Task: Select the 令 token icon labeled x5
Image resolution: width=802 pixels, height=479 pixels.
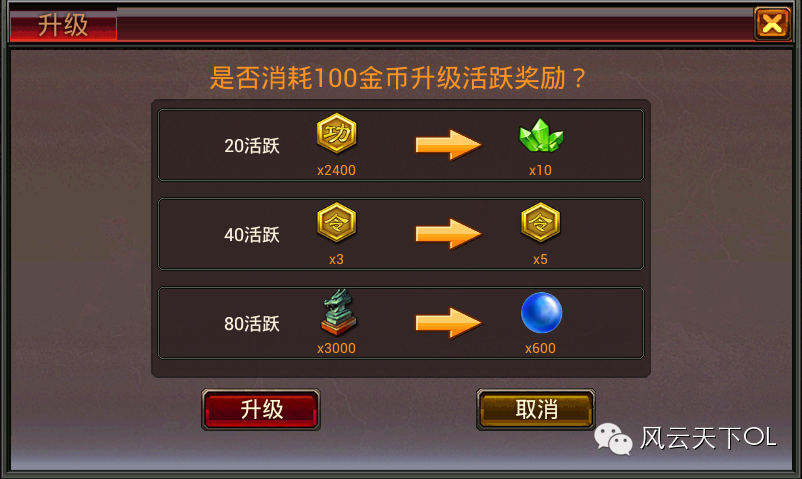Action: (541, 223)
